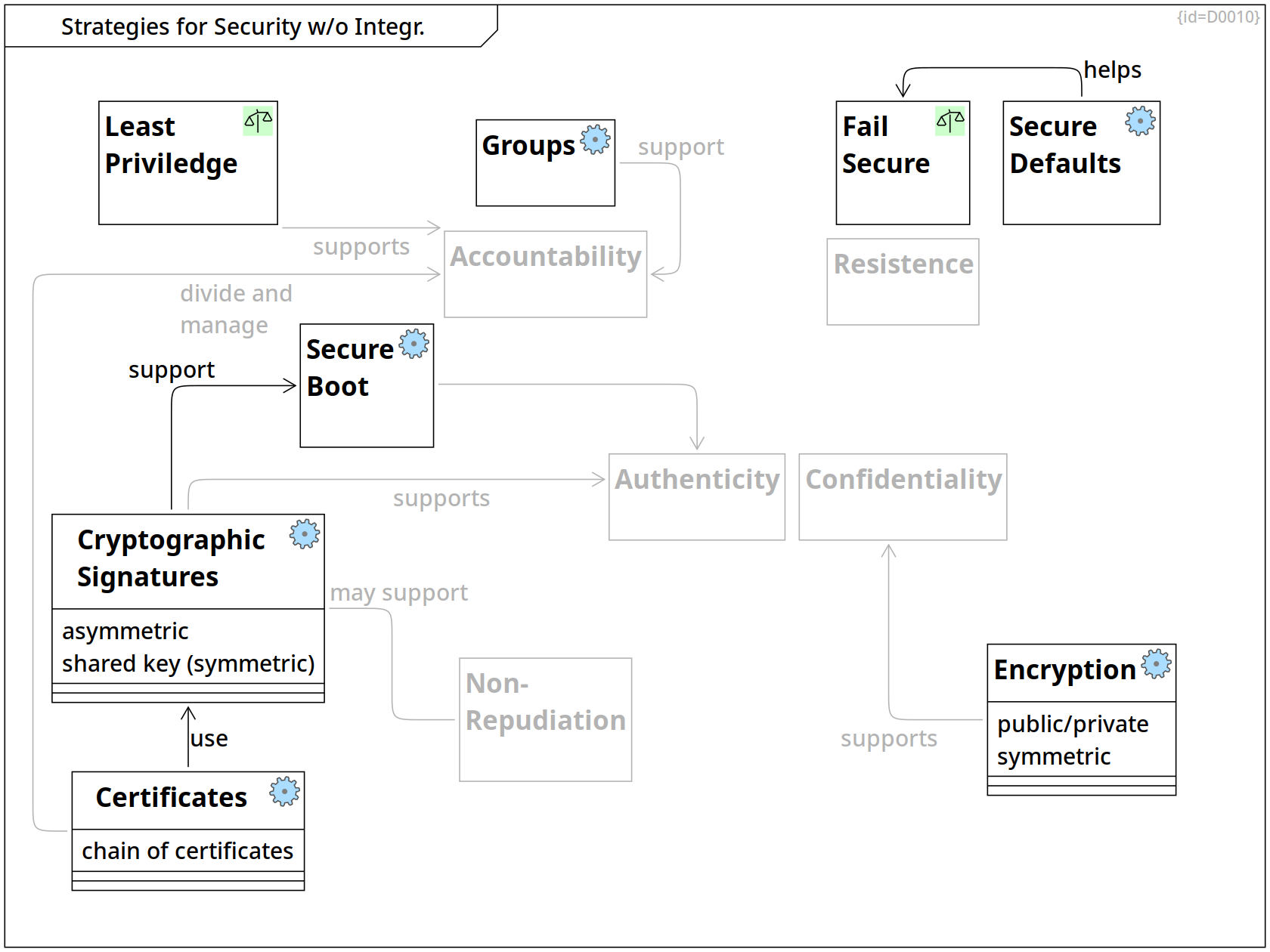Click the gear icon on Groups block

(x=596, y=140)
